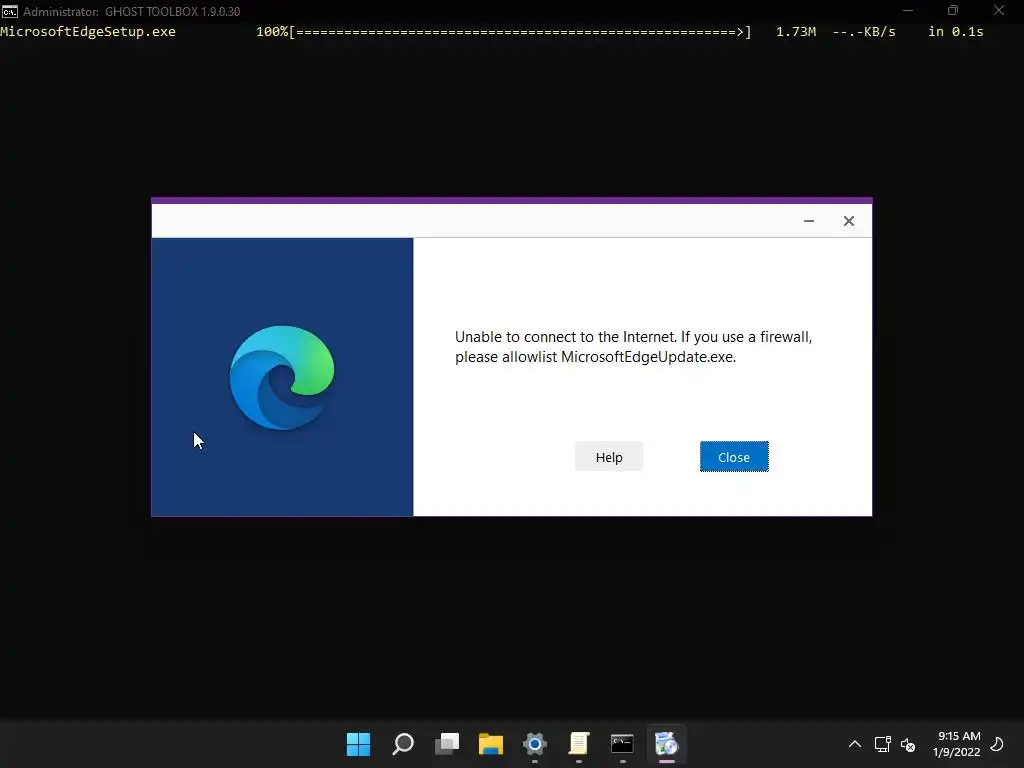The image size is (1024, 768).
Task: Minimize the Edge installer dialog
Action: [x=808, y=221]
